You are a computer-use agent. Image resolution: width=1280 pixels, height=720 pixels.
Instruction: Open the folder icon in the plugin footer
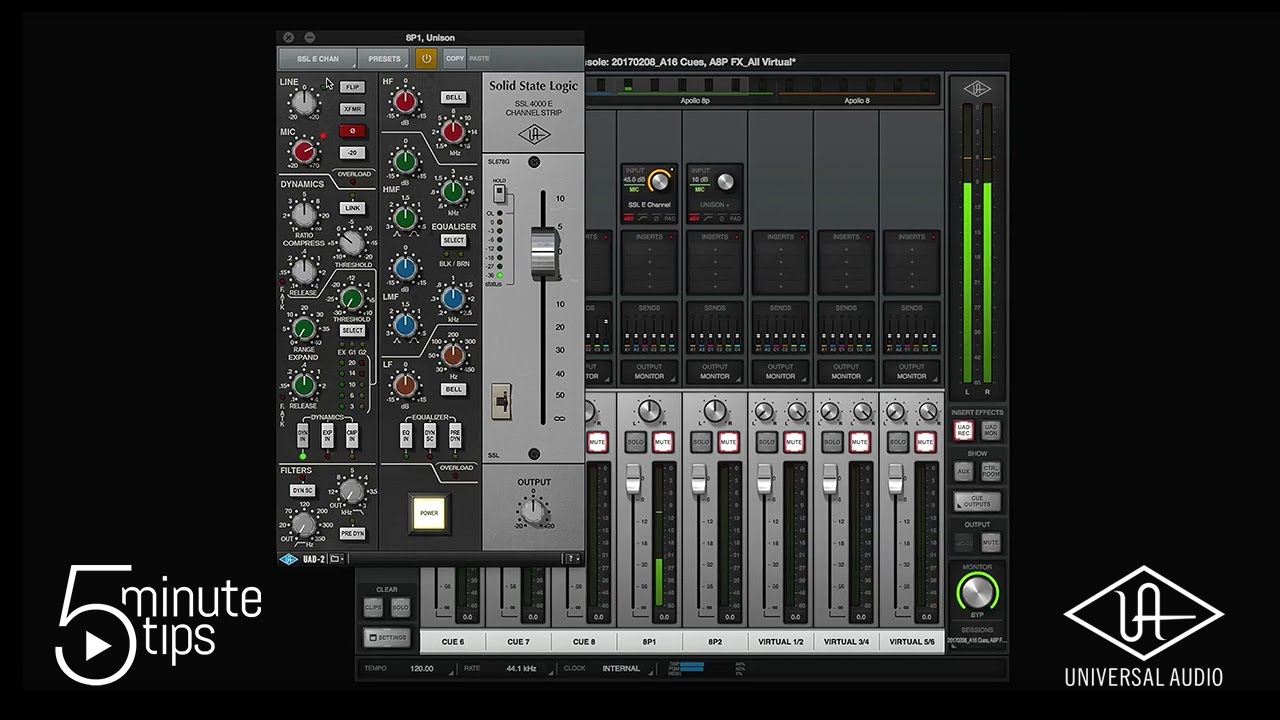click(x=337, y=559)
